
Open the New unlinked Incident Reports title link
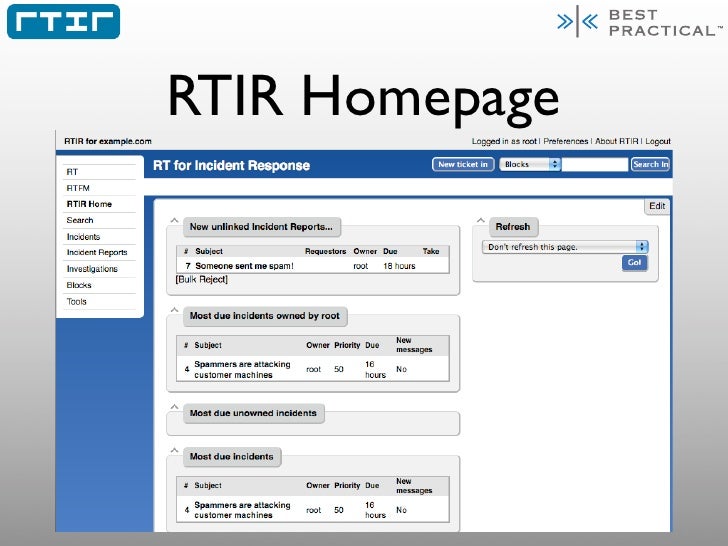coord(261,227)
